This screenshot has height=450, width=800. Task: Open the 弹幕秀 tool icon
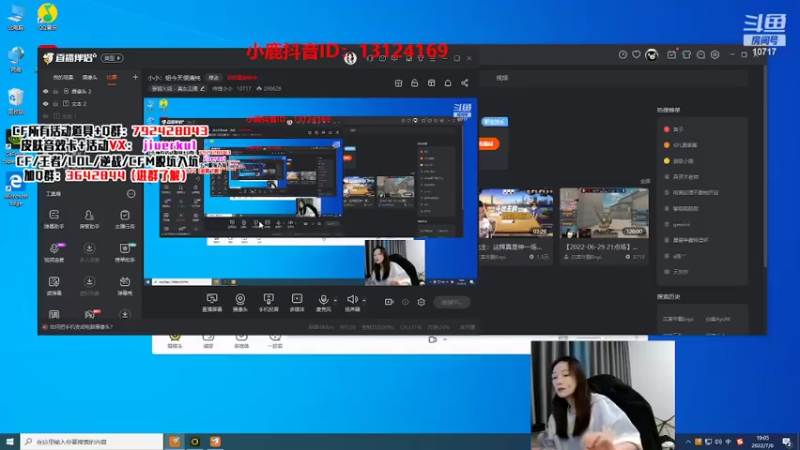[x=124, y=285]
